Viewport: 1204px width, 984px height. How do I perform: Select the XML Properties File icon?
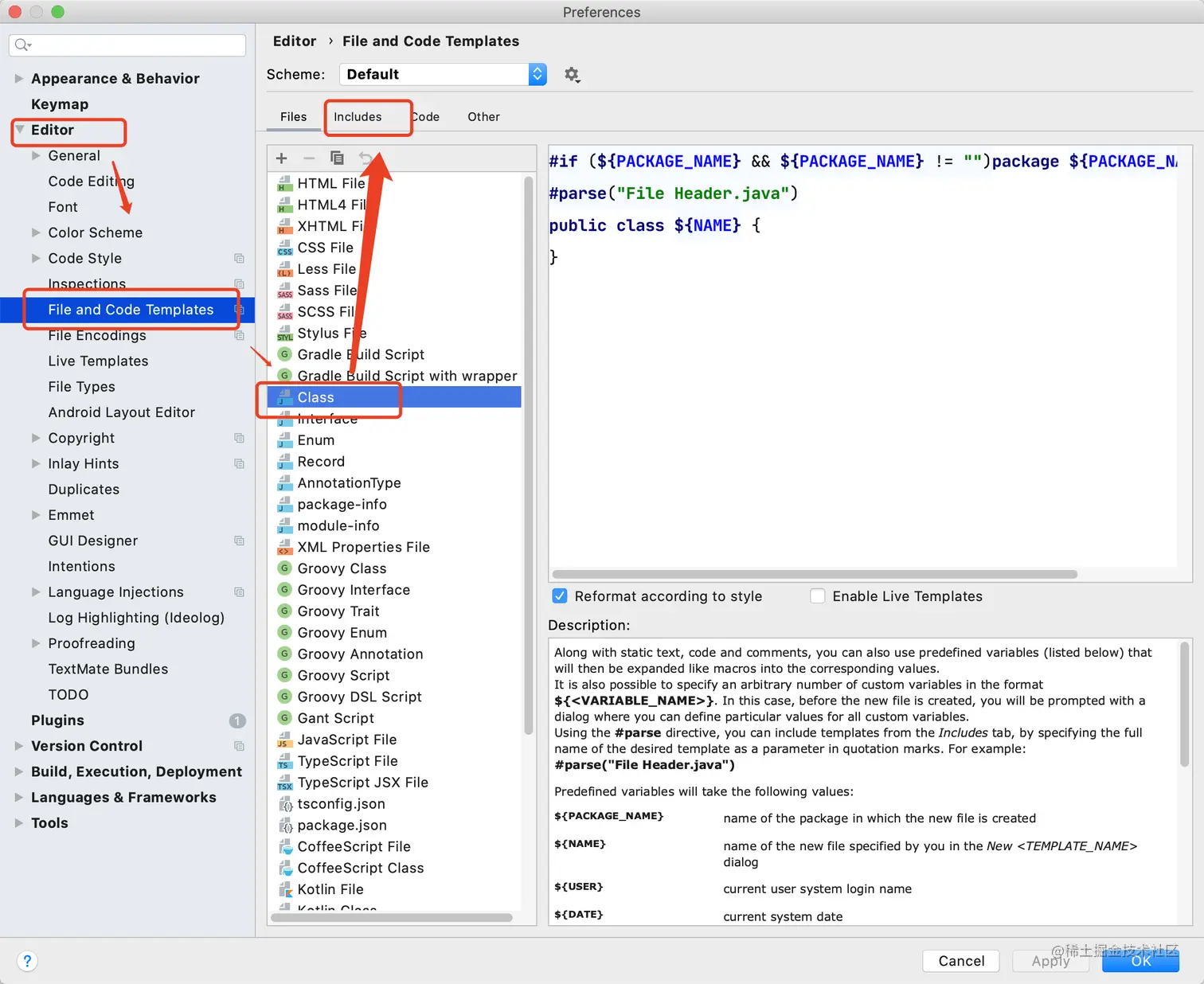click(284, 548)
